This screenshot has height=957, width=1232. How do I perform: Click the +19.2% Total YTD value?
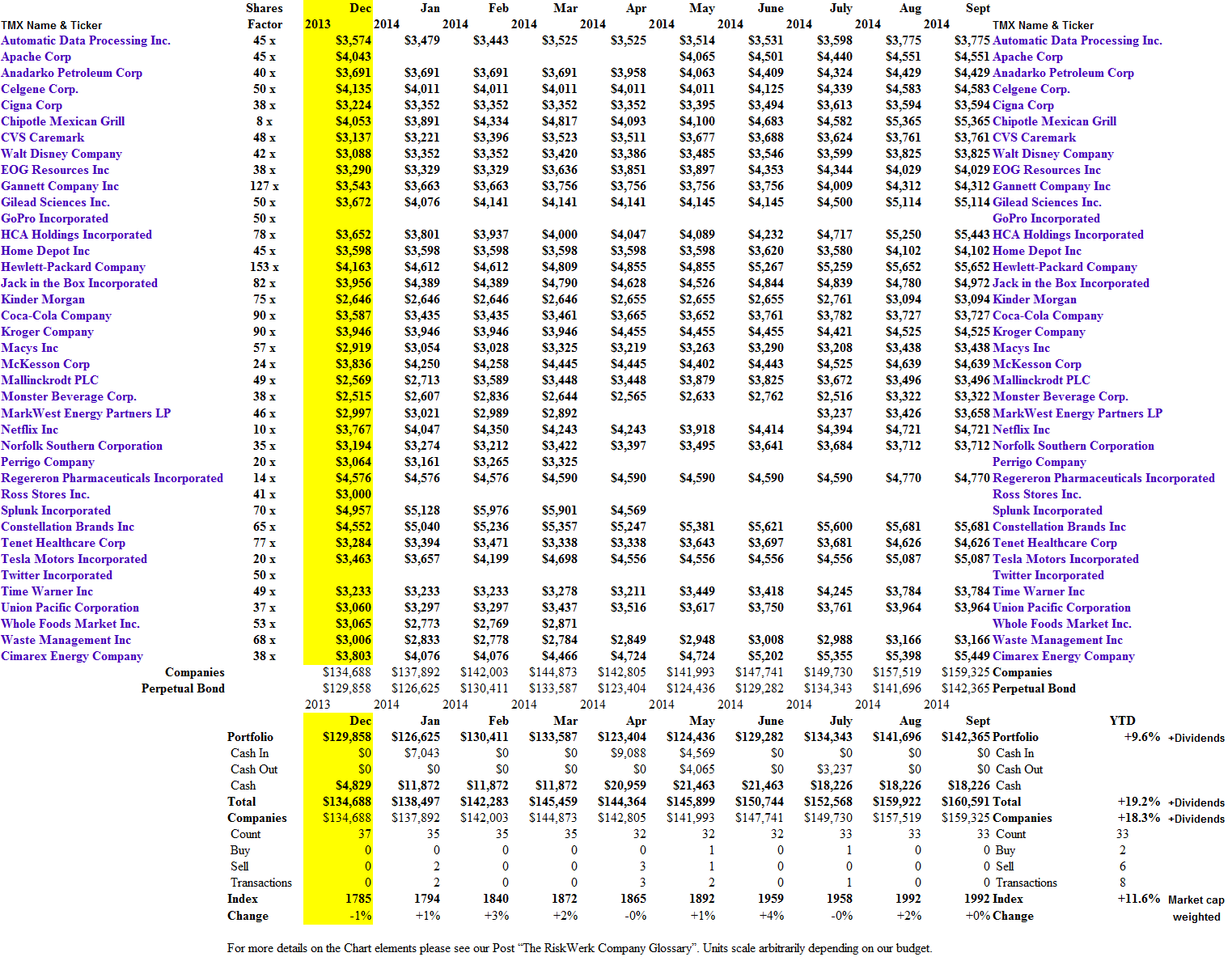pos(1139,802)
